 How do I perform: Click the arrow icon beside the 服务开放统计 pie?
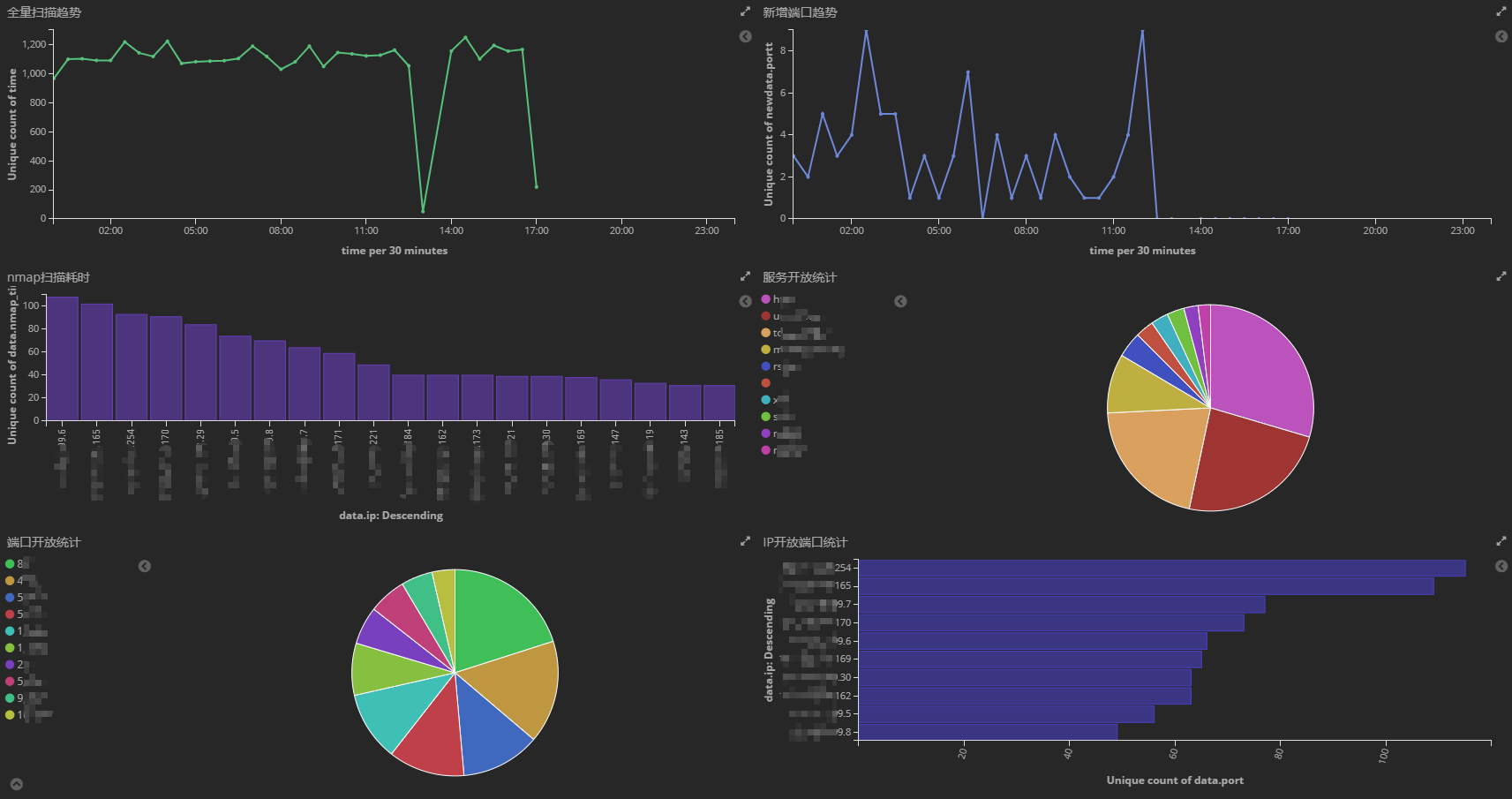[x=900, y=301]
